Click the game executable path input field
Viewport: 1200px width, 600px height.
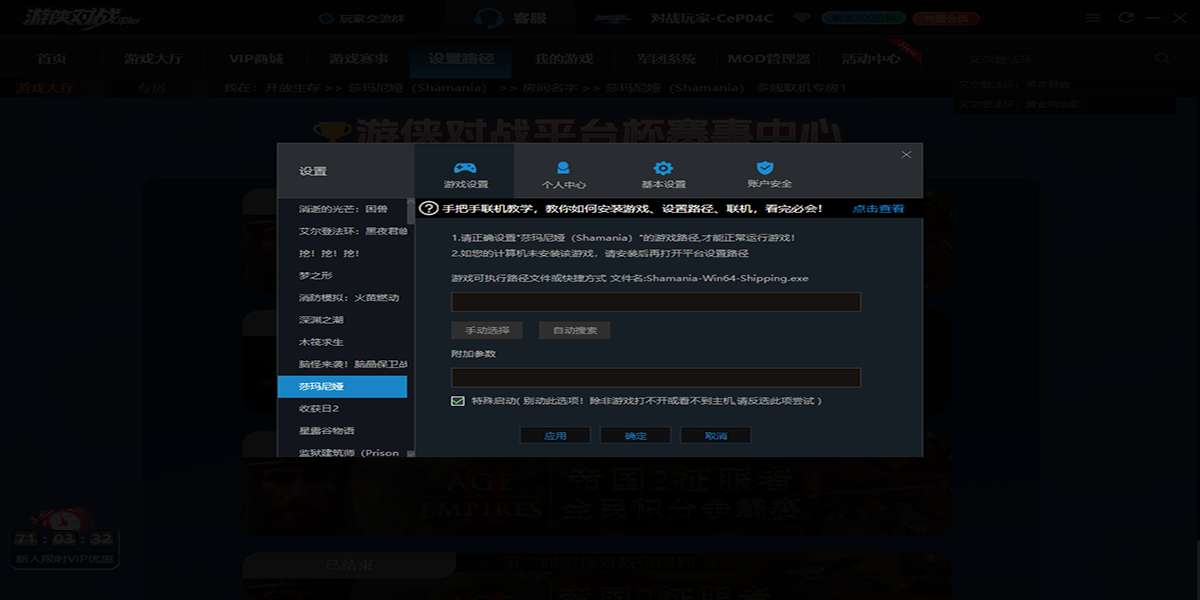(x=656, y=302)
